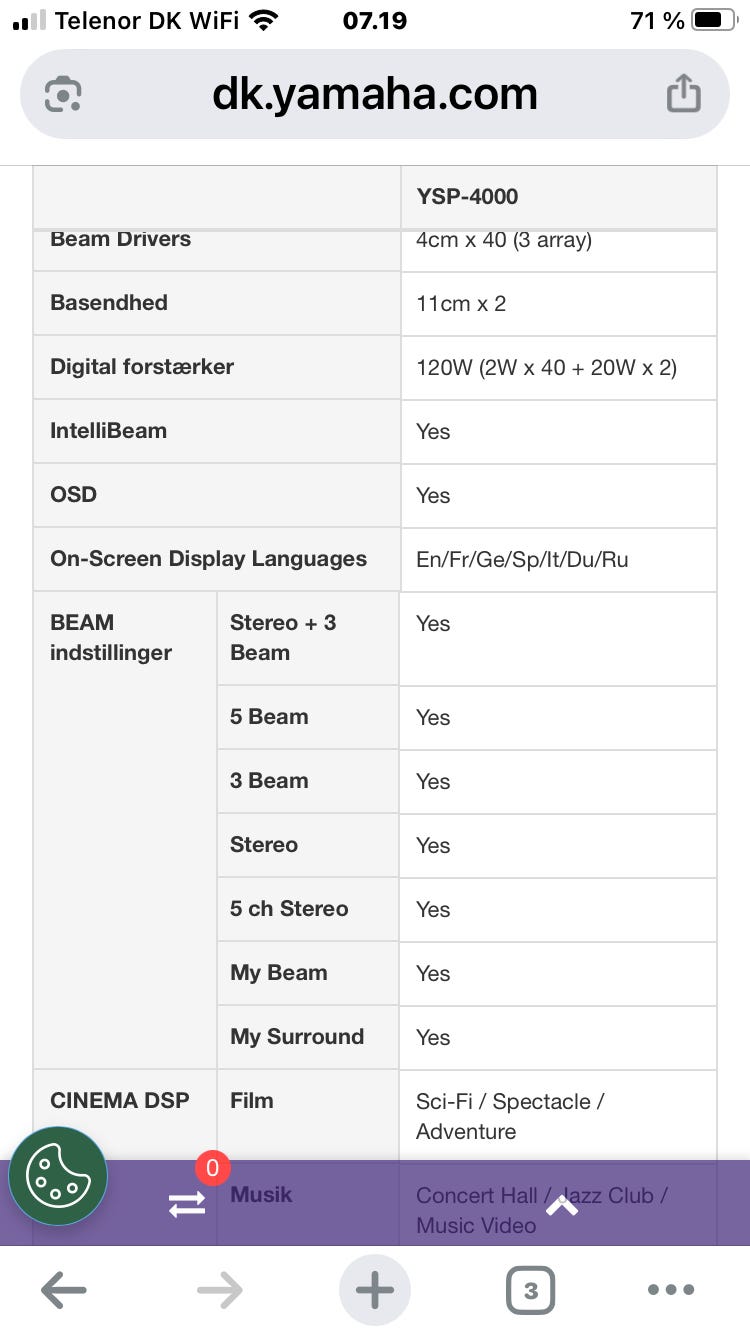
Task: Tap the IntelliBeam row label
Action: (x=108, y=431)
